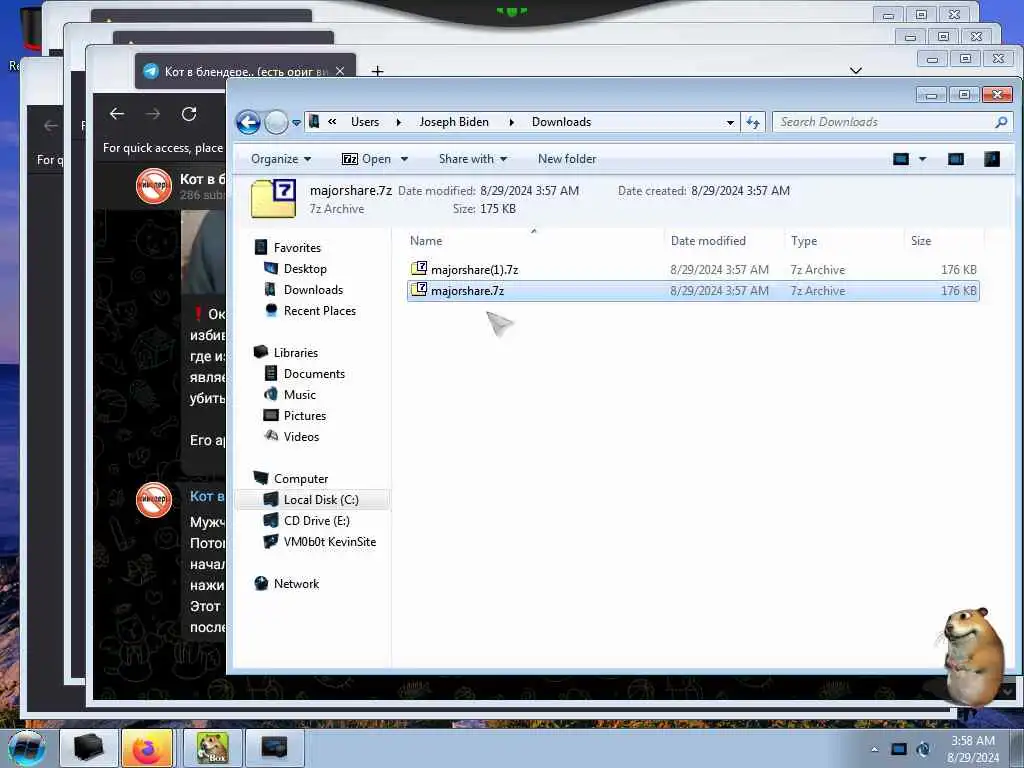Click the lower Telegram channel avatar

coord(154,500)
